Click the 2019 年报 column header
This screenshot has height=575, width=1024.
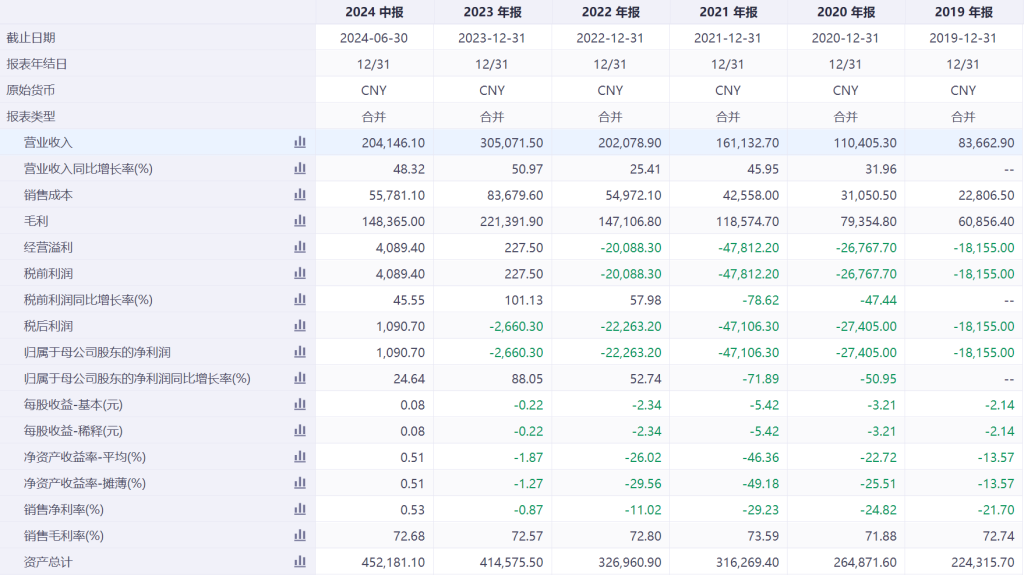coord(963,12)
